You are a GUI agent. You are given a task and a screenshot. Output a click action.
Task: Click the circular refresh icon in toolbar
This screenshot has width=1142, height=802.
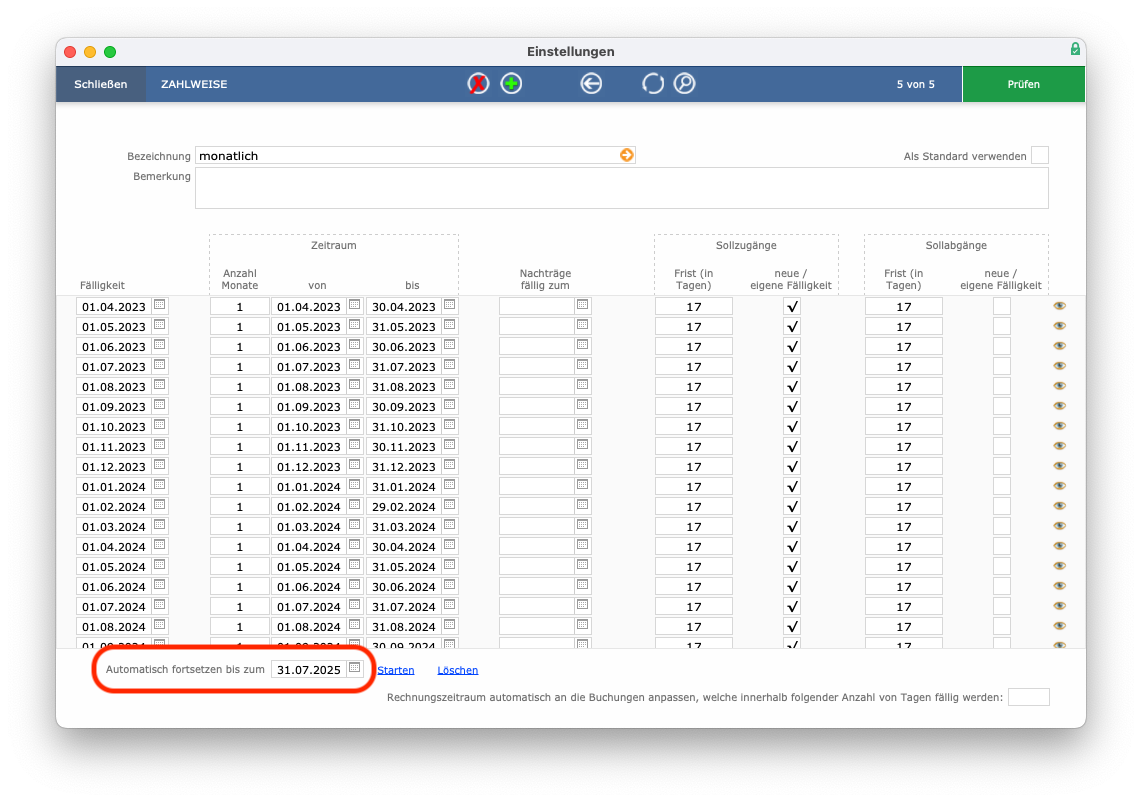(653, 84)
